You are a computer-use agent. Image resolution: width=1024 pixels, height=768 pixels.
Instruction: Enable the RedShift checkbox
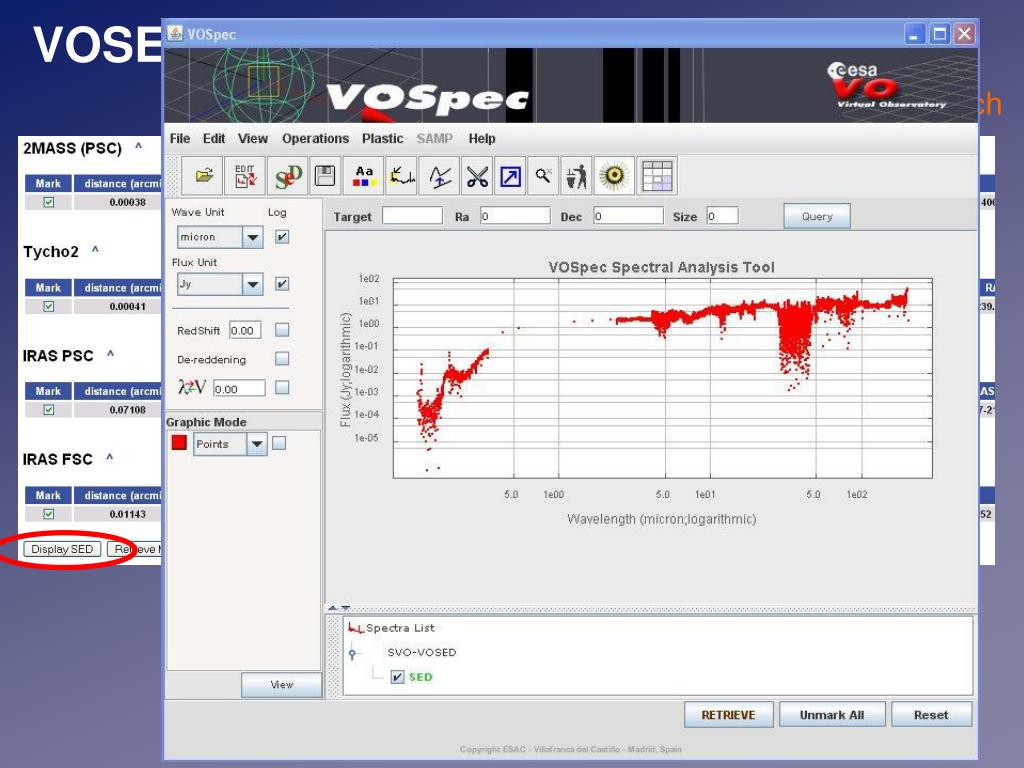pyautogui.click(x=282, y=330)
